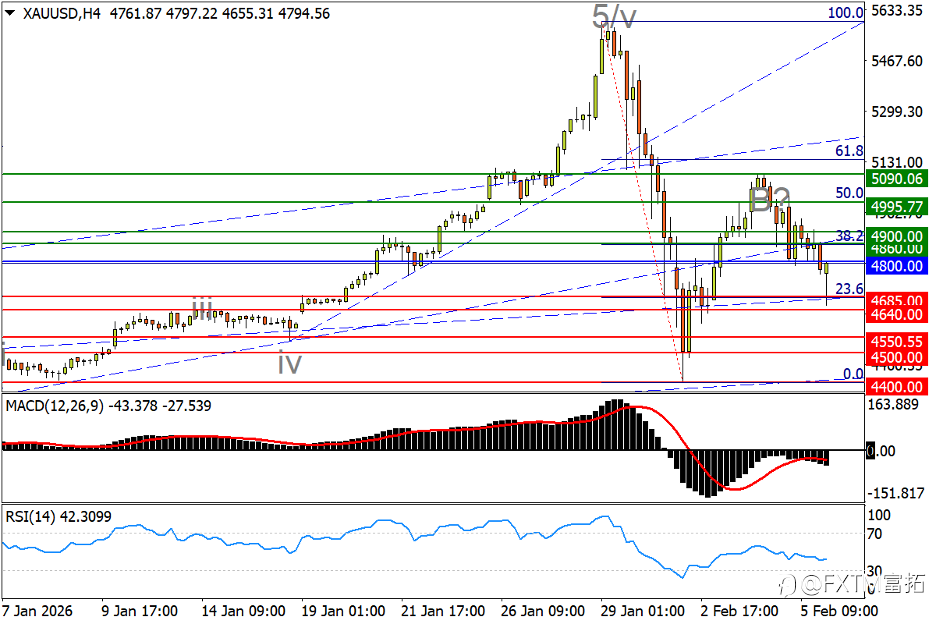The height and width of the screenshot is (624, 936).
Task: Click the MACD scale value -151.817
Action: coord(895,493)
